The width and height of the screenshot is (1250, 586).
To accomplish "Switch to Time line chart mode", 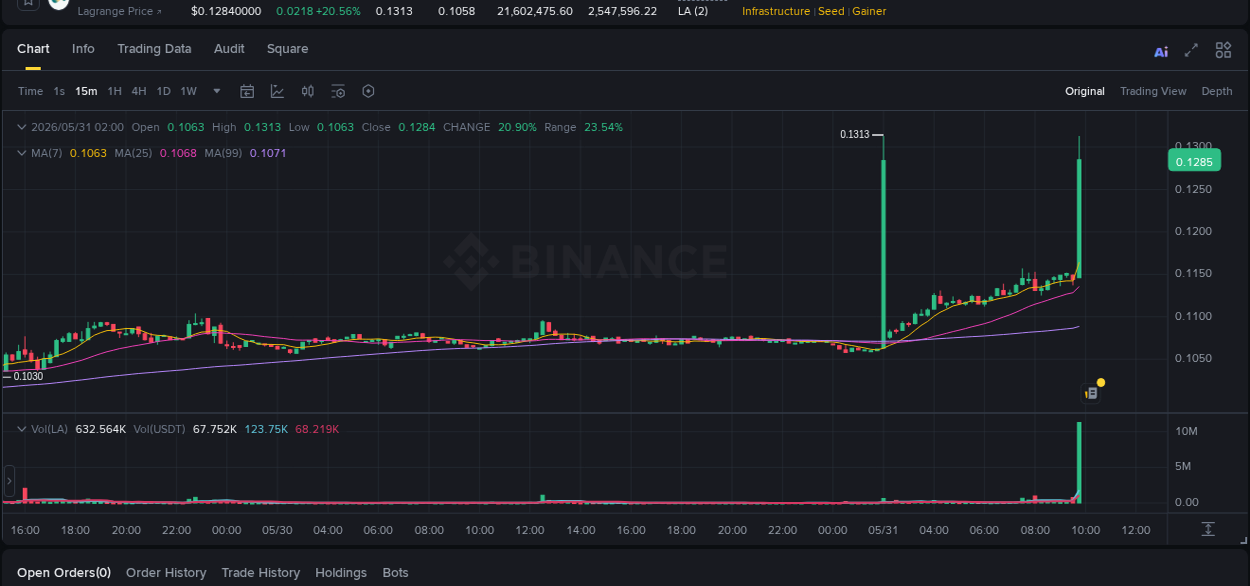I will click(30, 91).
